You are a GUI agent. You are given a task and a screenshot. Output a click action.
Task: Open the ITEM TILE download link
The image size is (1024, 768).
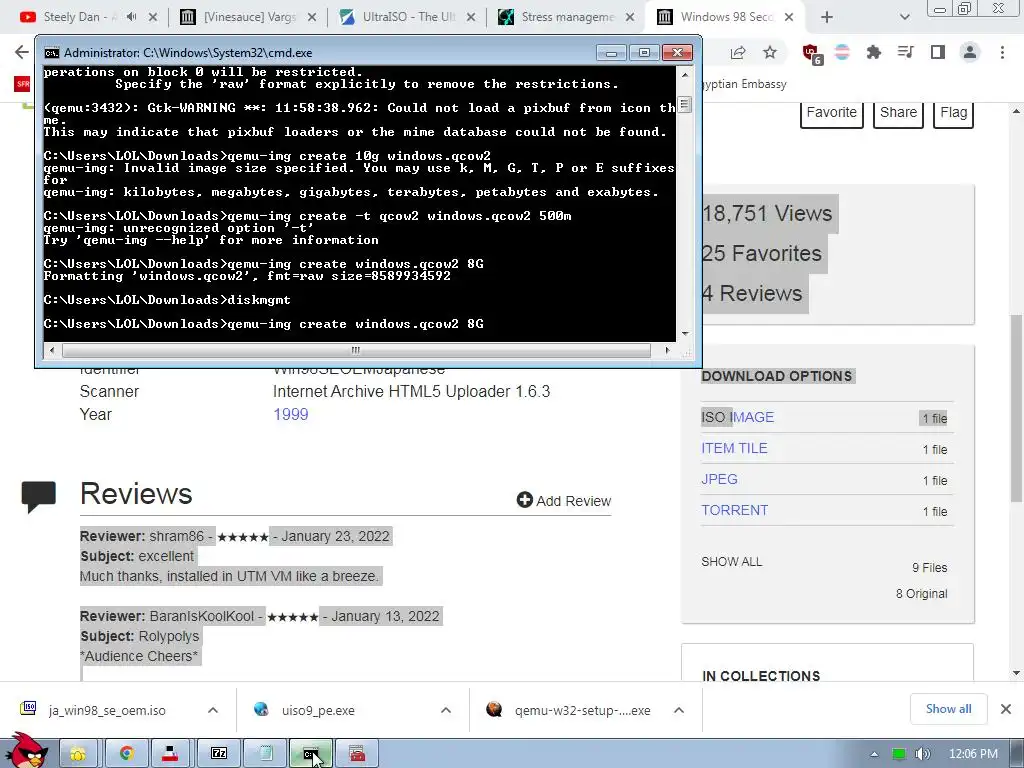coord(734,448)
